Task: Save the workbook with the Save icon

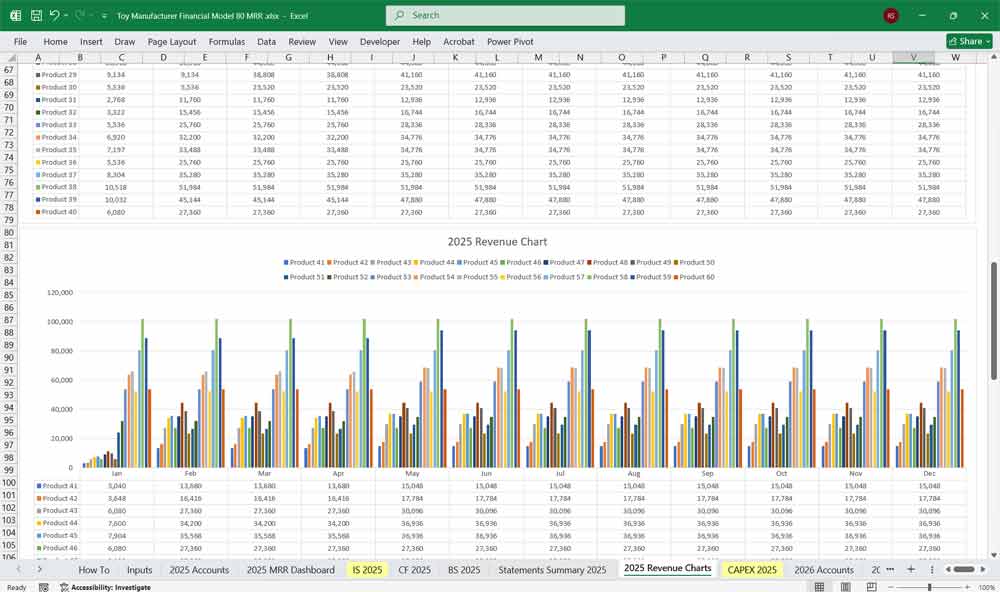Action: 36,15
